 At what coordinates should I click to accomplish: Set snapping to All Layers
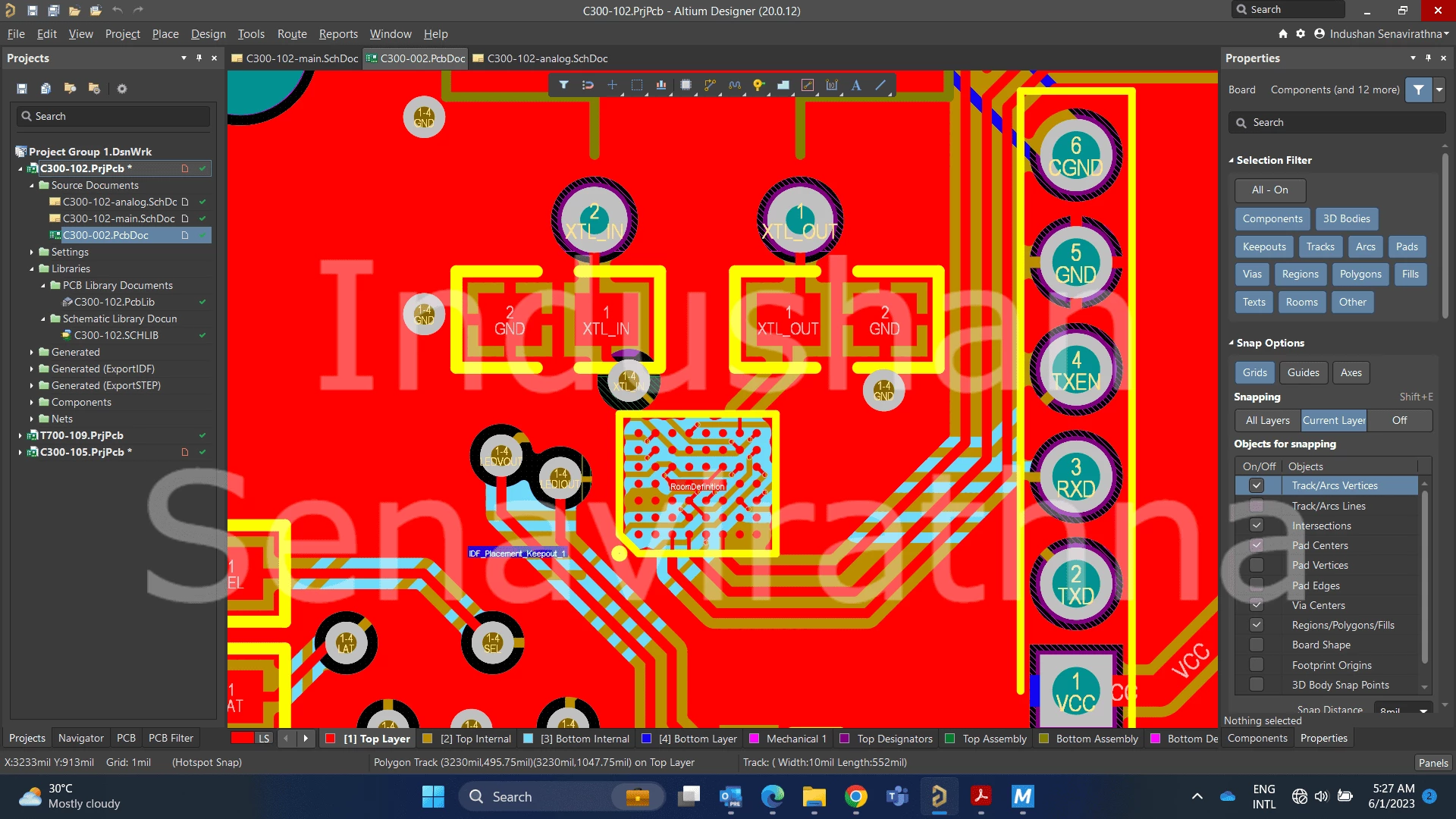(1267, 420)
